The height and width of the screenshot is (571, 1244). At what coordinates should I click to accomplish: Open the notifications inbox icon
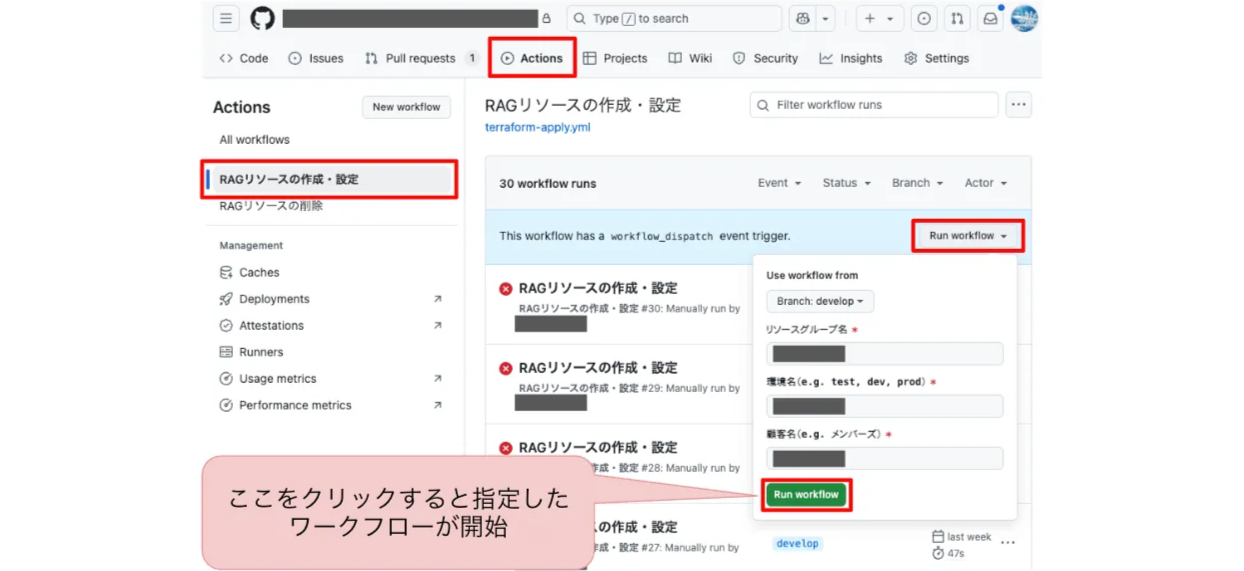pos(990,18)
